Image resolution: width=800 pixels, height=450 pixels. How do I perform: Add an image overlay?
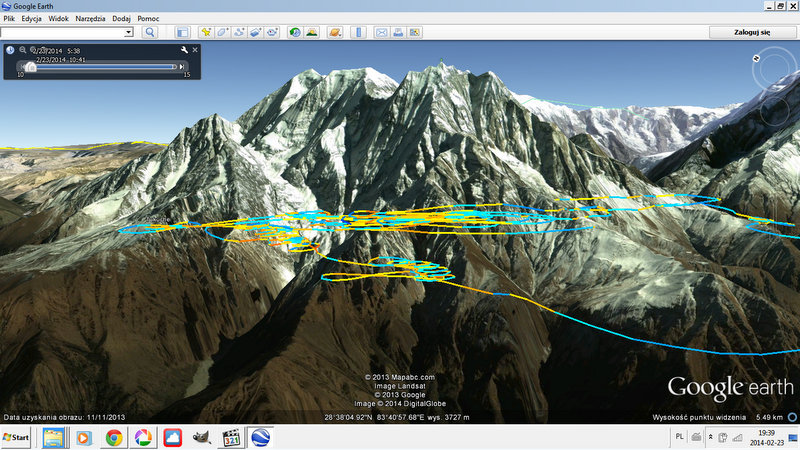click(257, 32)
